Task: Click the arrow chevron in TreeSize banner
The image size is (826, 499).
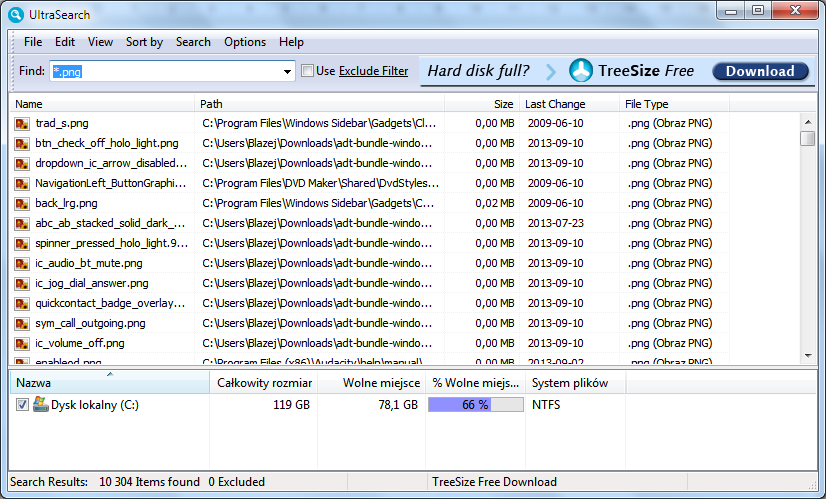Action: tap(550, 71)
